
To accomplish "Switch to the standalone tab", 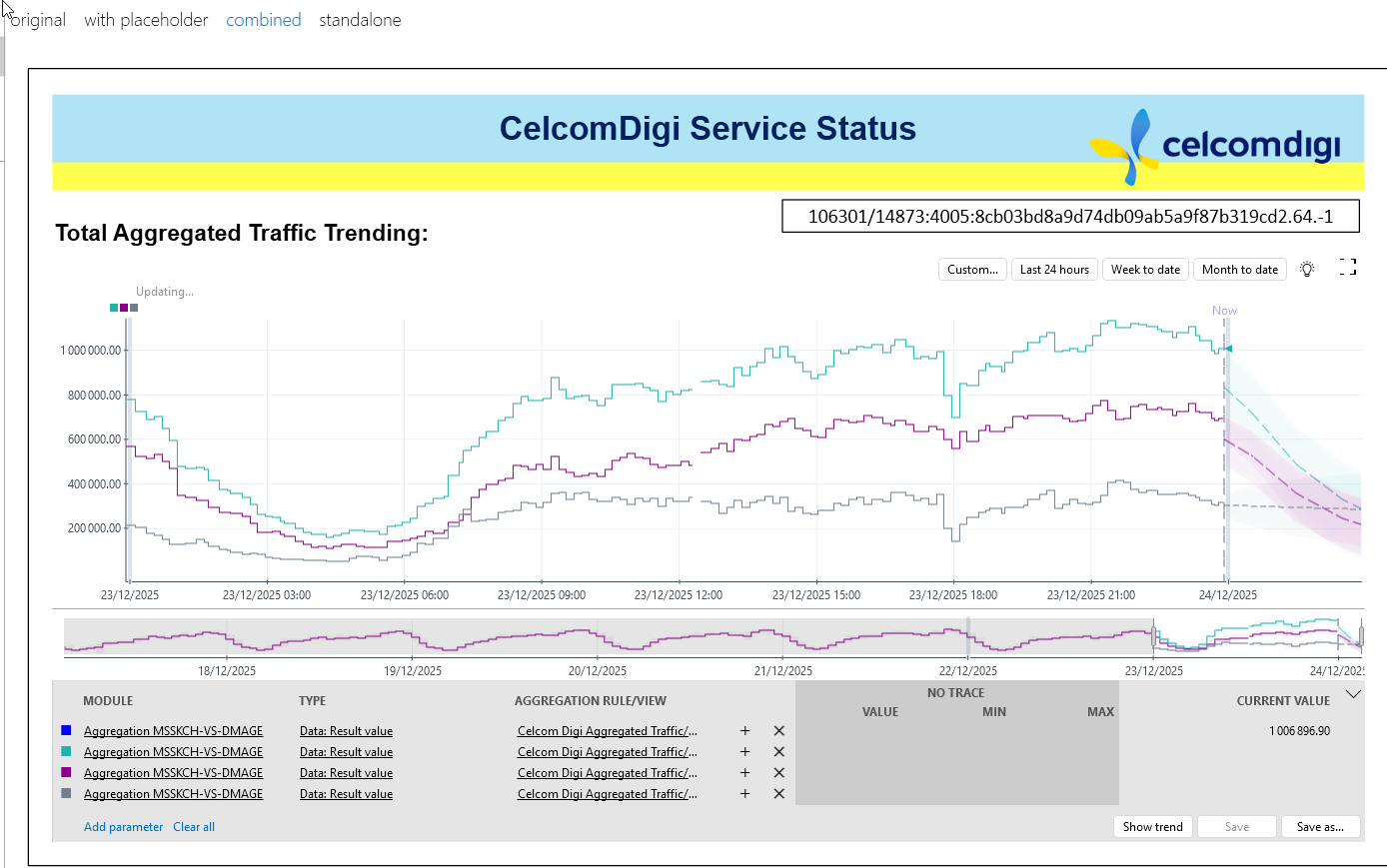I will click(x=360, y=20).
